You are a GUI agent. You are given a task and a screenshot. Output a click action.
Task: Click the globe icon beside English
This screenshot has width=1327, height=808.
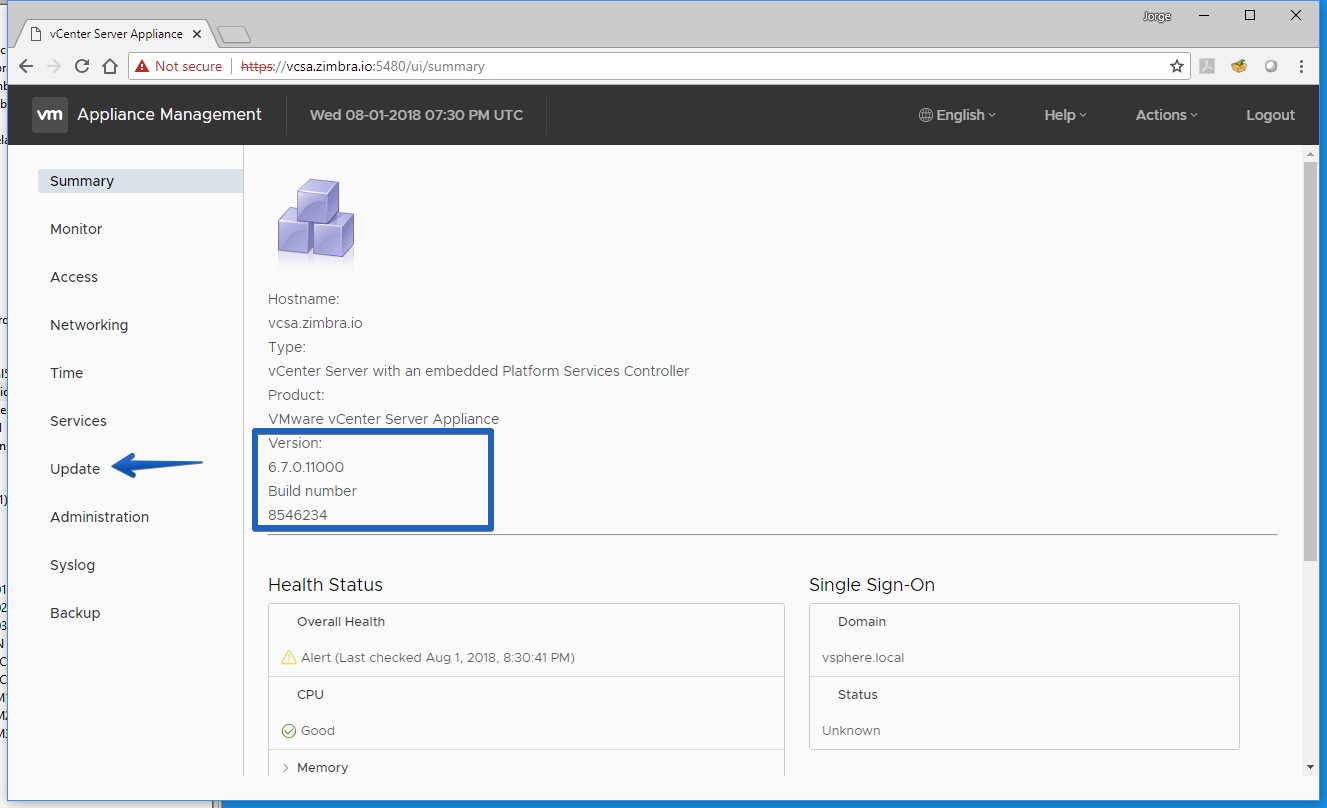pyautogui.click(x=926, y=115)
